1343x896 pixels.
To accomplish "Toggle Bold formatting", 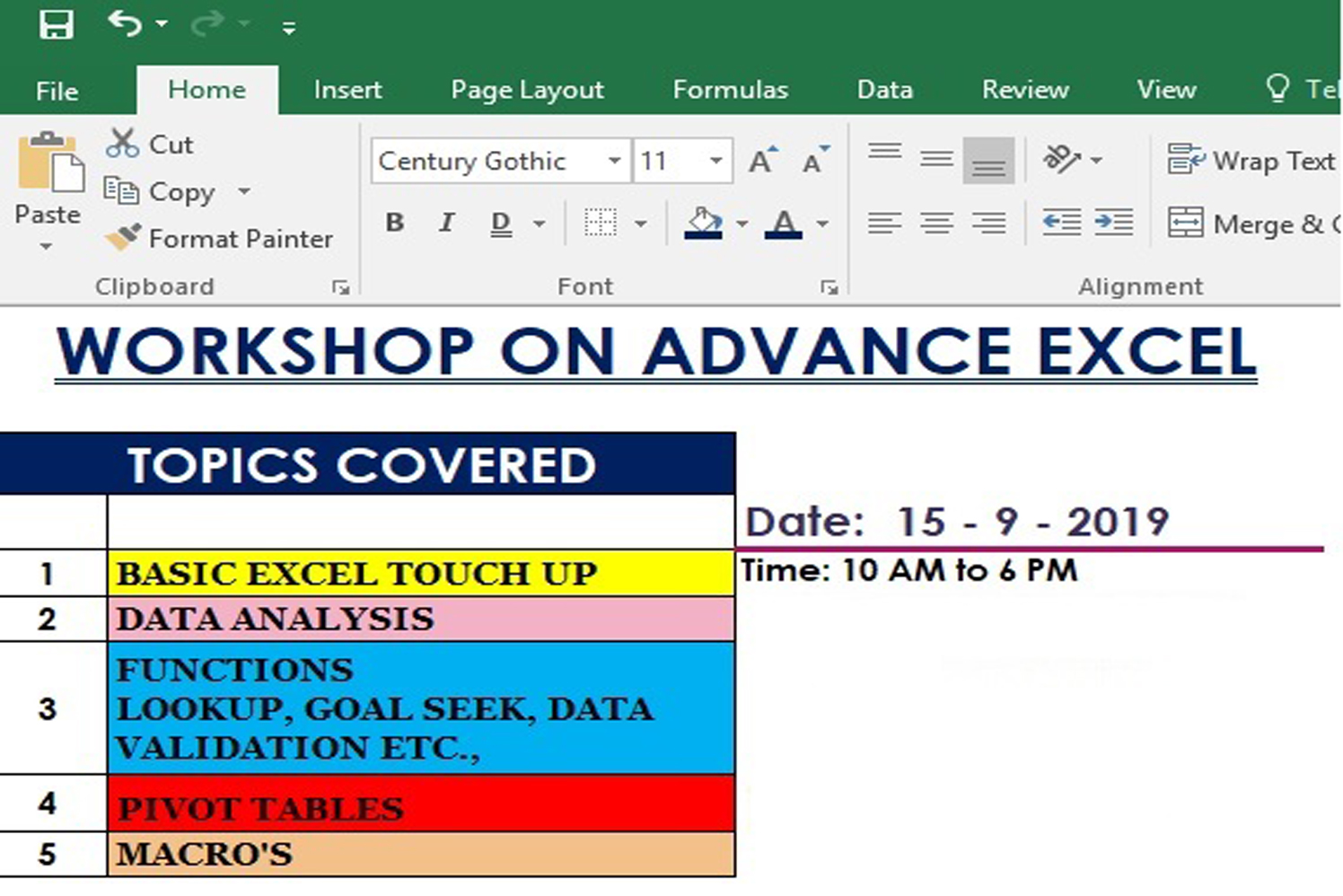I will (394, 223).
